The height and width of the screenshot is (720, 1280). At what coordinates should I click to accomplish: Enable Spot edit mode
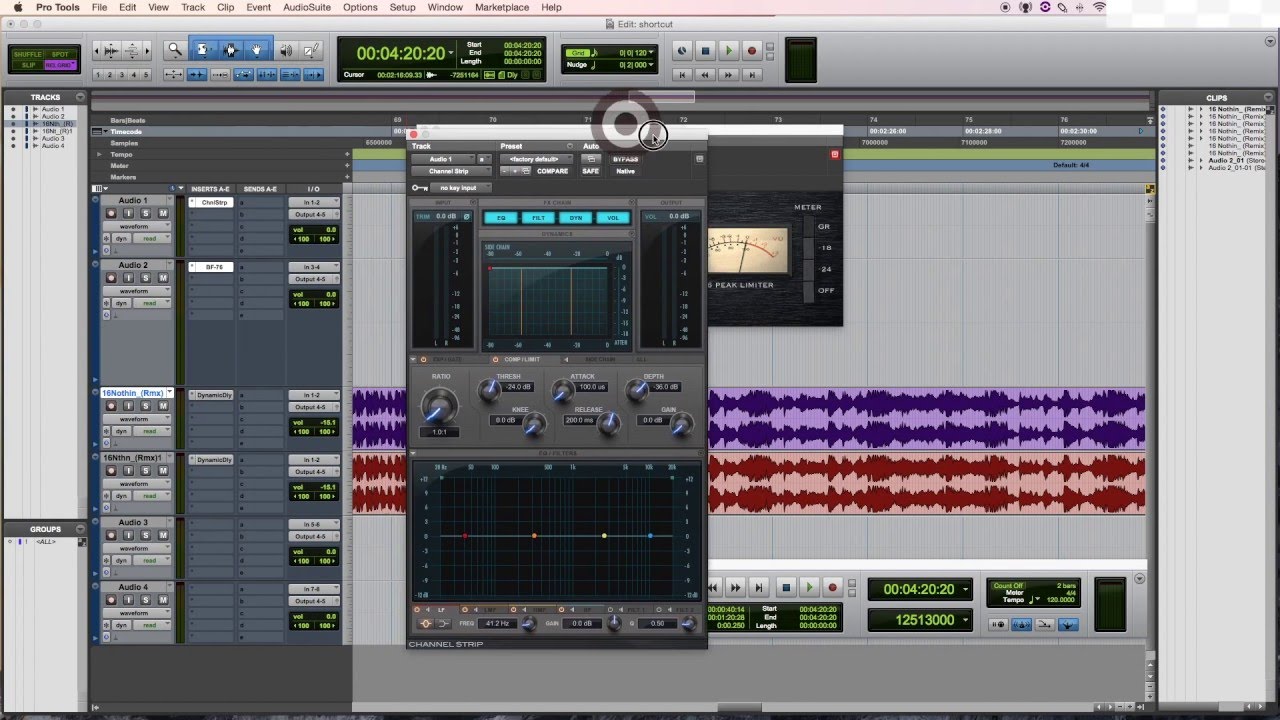click(60, 54)
